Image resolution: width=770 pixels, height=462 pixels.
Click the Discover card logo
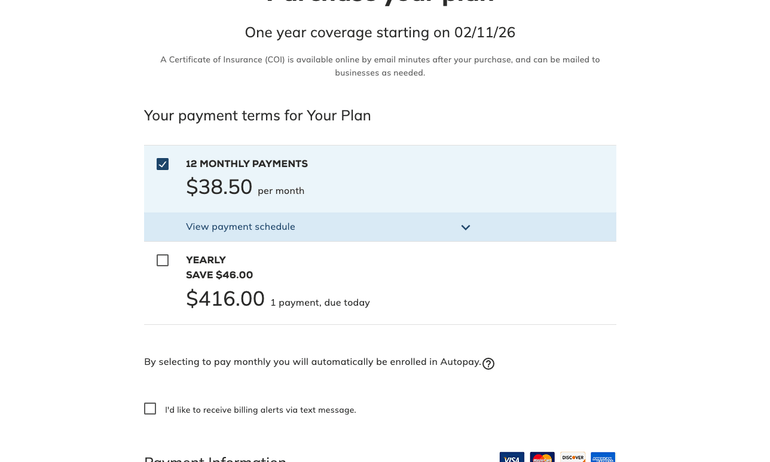573,457
